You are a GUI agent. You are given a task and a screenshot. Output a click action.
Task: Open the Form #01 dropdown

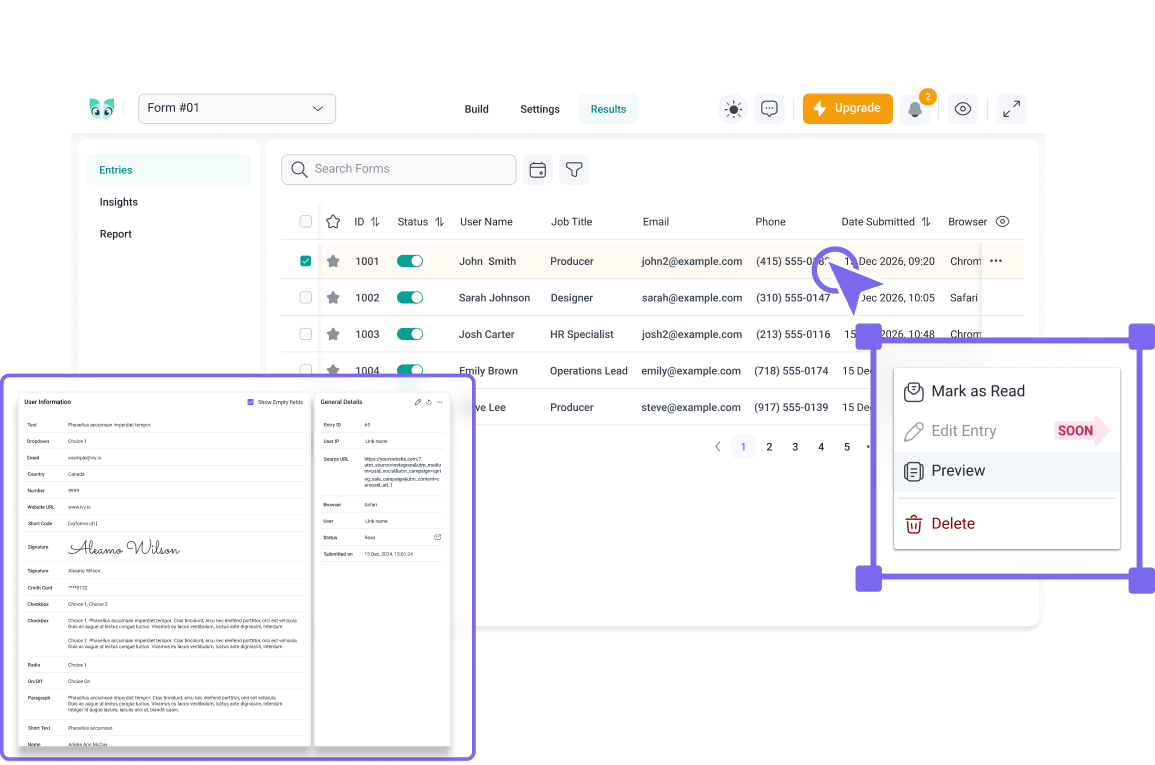237,108
